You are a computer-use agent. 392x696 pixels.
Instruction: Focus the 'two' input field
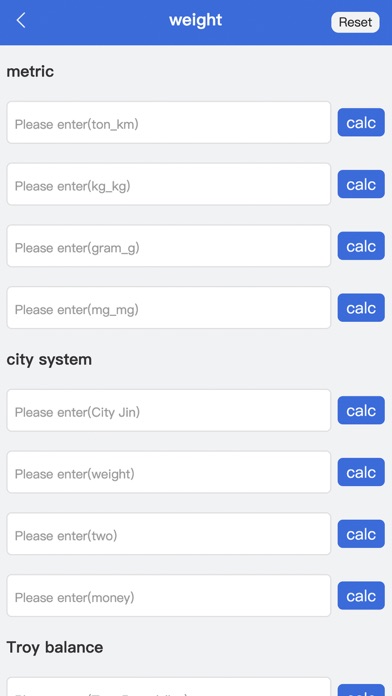click(x=169, y=534)
